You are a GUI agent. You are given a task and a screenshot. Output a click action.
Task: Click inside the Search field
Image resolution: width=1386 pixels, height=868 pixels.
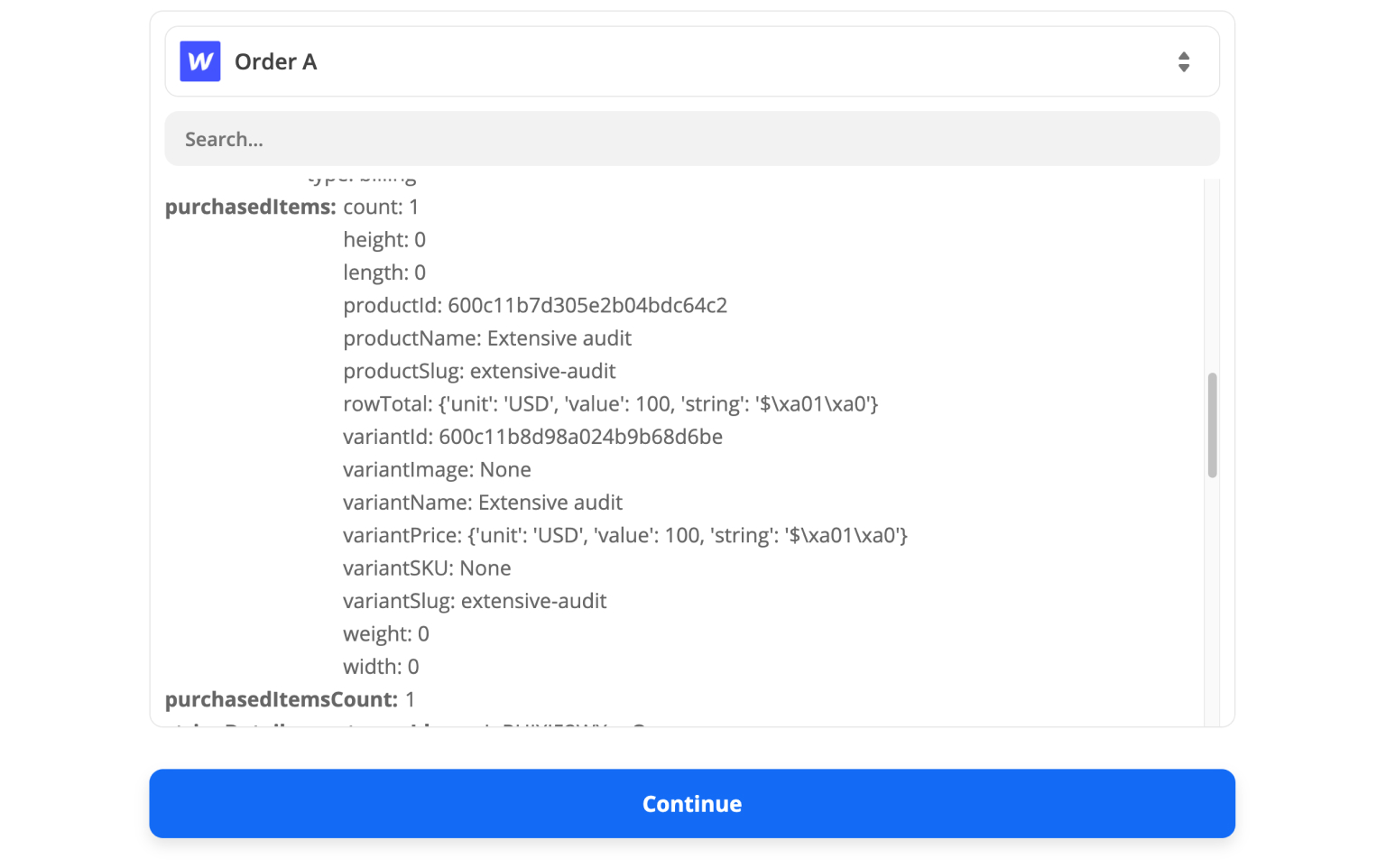691,138
